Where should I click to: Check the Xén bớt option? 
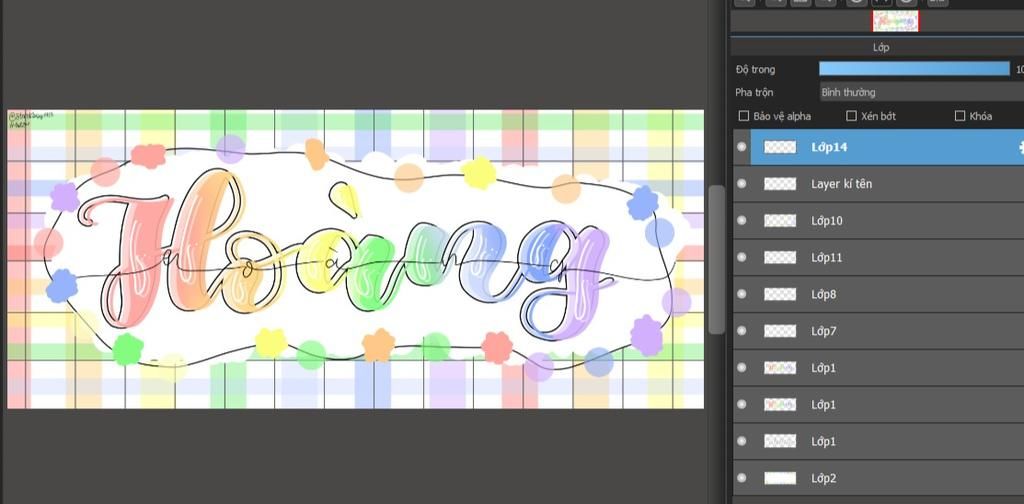(851, 116)
